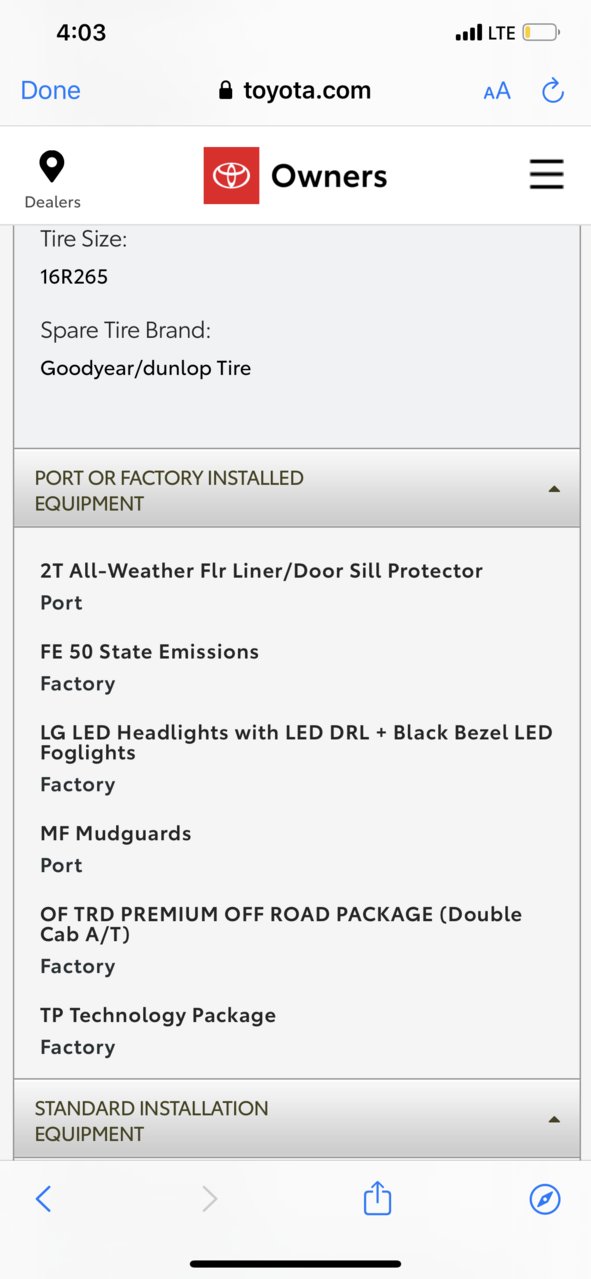The image size is (591, 1279).
Task: Collapse Standard Installation Equipment arrow
Action: tap(554, 1120)
